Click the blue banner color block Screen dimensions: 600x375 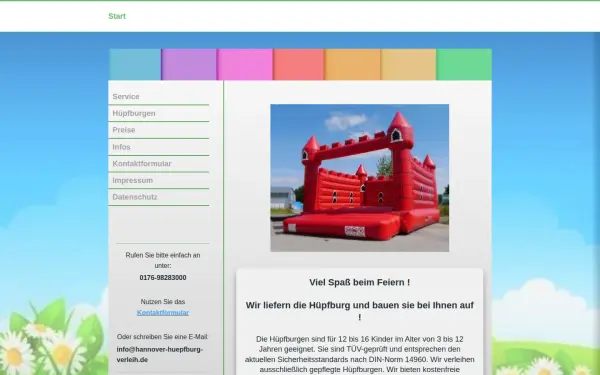[x=135, y=64]
